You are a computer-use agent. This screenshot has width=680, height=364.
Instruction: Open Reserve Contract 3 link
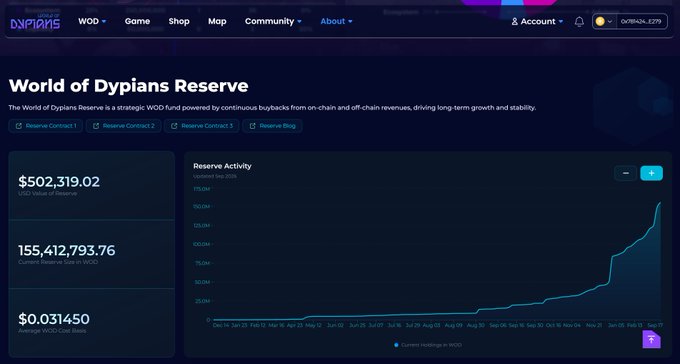(x=202, y=126)
